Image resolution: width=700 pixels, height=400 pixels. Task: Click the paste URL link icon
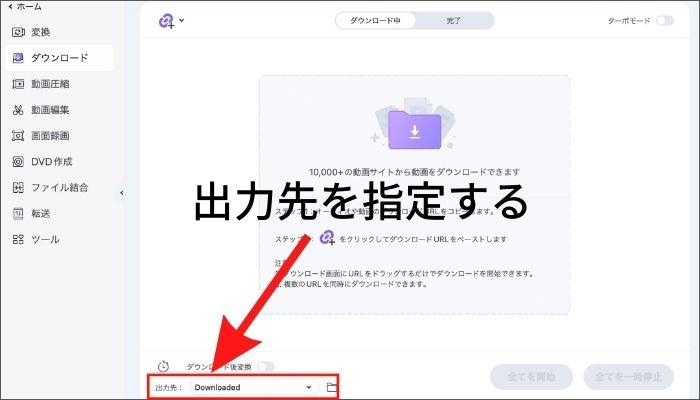[167, 21]
